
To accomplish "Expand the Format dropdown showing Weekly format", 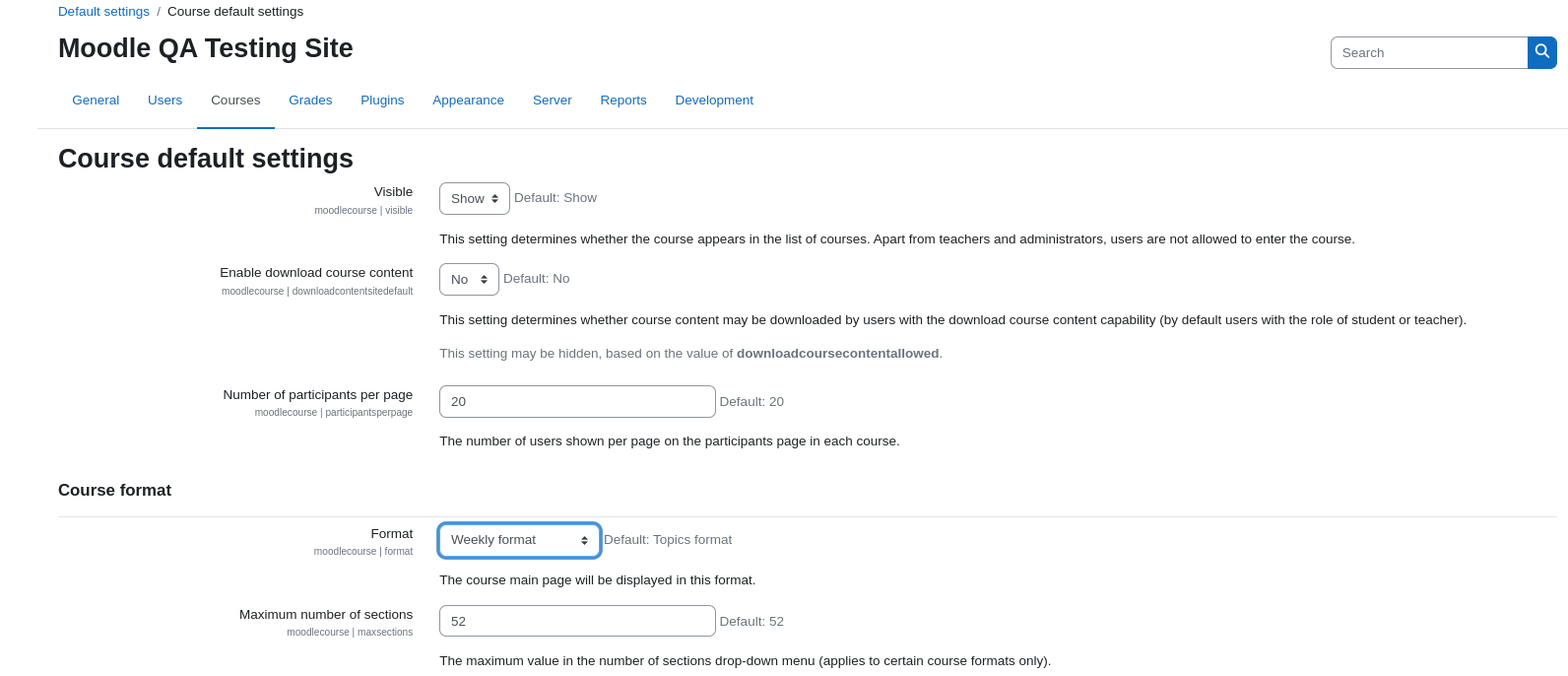I will pos(519,540).
